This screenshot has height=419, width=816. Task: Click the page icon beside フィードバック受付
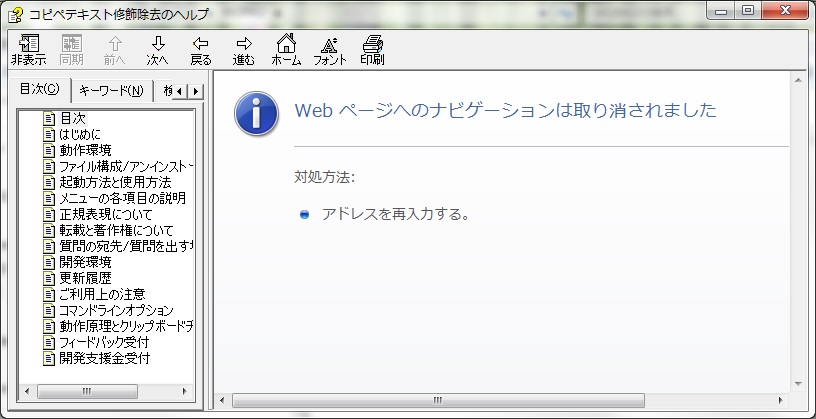[49, 342]
